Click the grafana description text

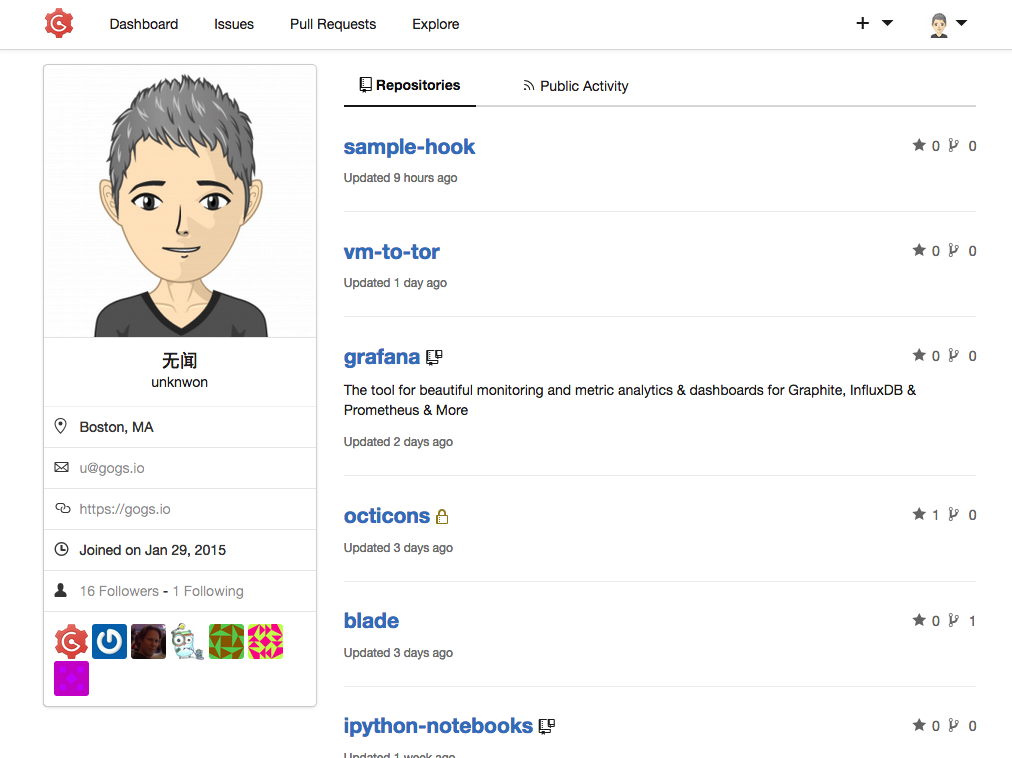[630, 400]
